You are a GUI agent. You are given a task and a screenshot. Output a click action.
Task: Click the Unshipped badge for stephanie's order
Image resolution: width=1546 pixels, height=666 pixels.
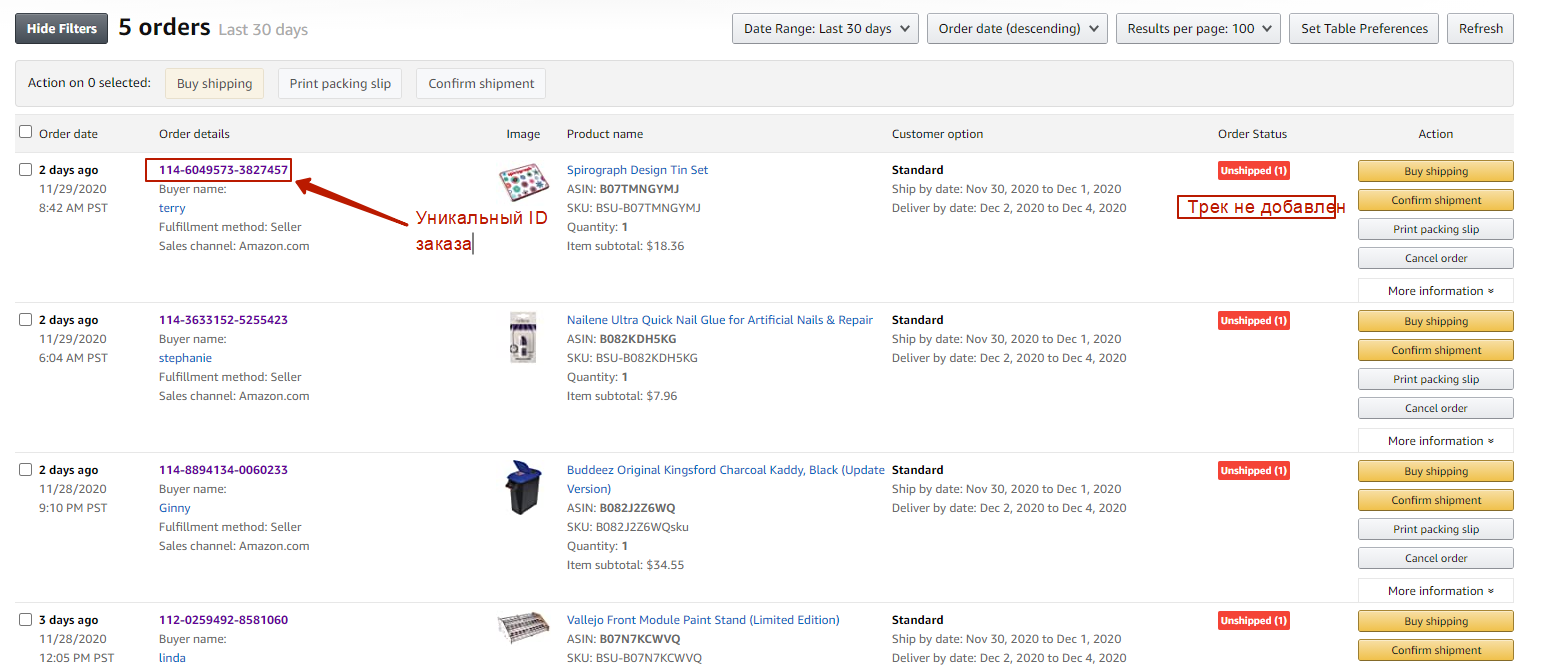[1252, 321]
